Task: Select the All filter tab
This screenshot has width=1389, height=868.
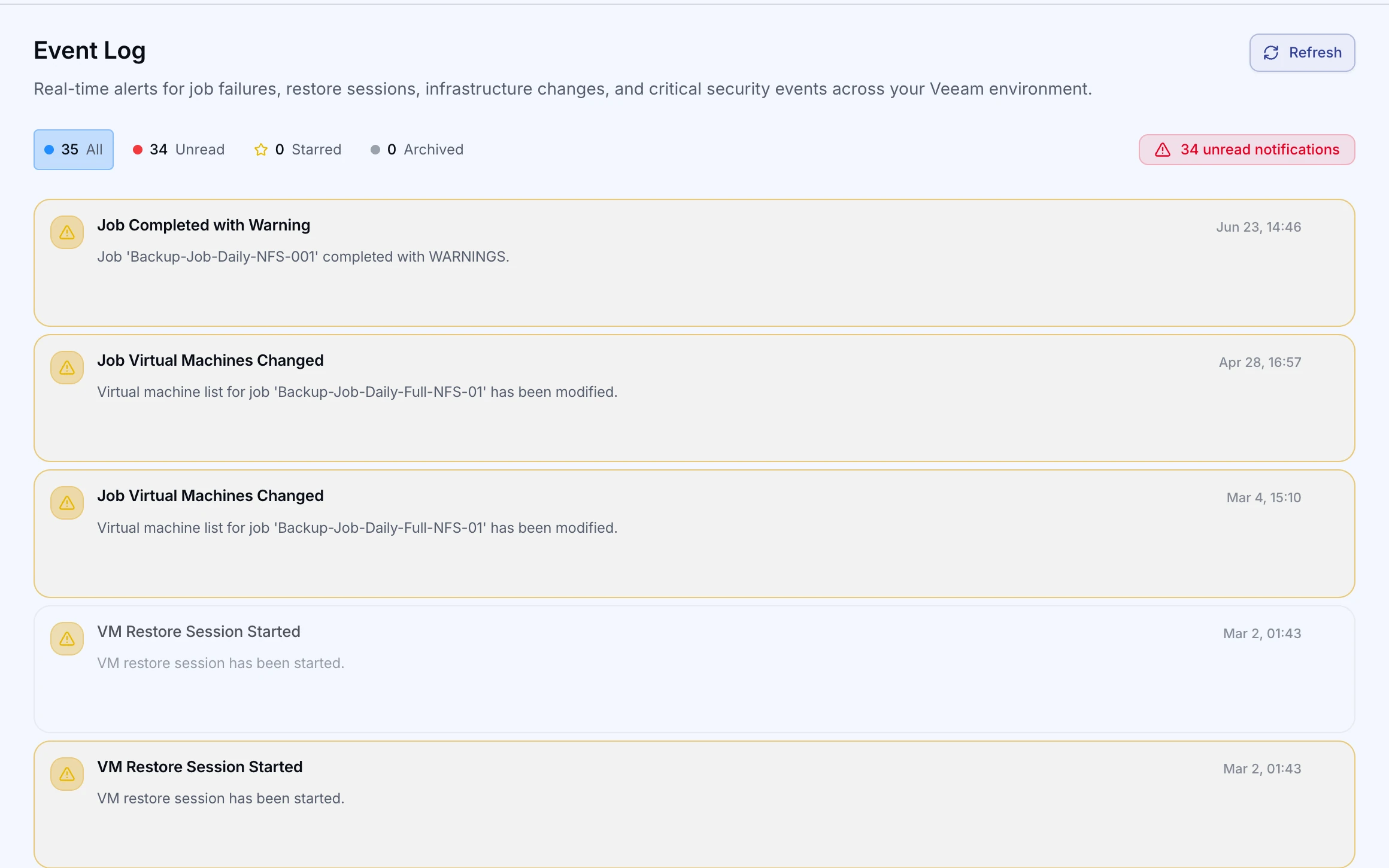Action: (74, 150)
